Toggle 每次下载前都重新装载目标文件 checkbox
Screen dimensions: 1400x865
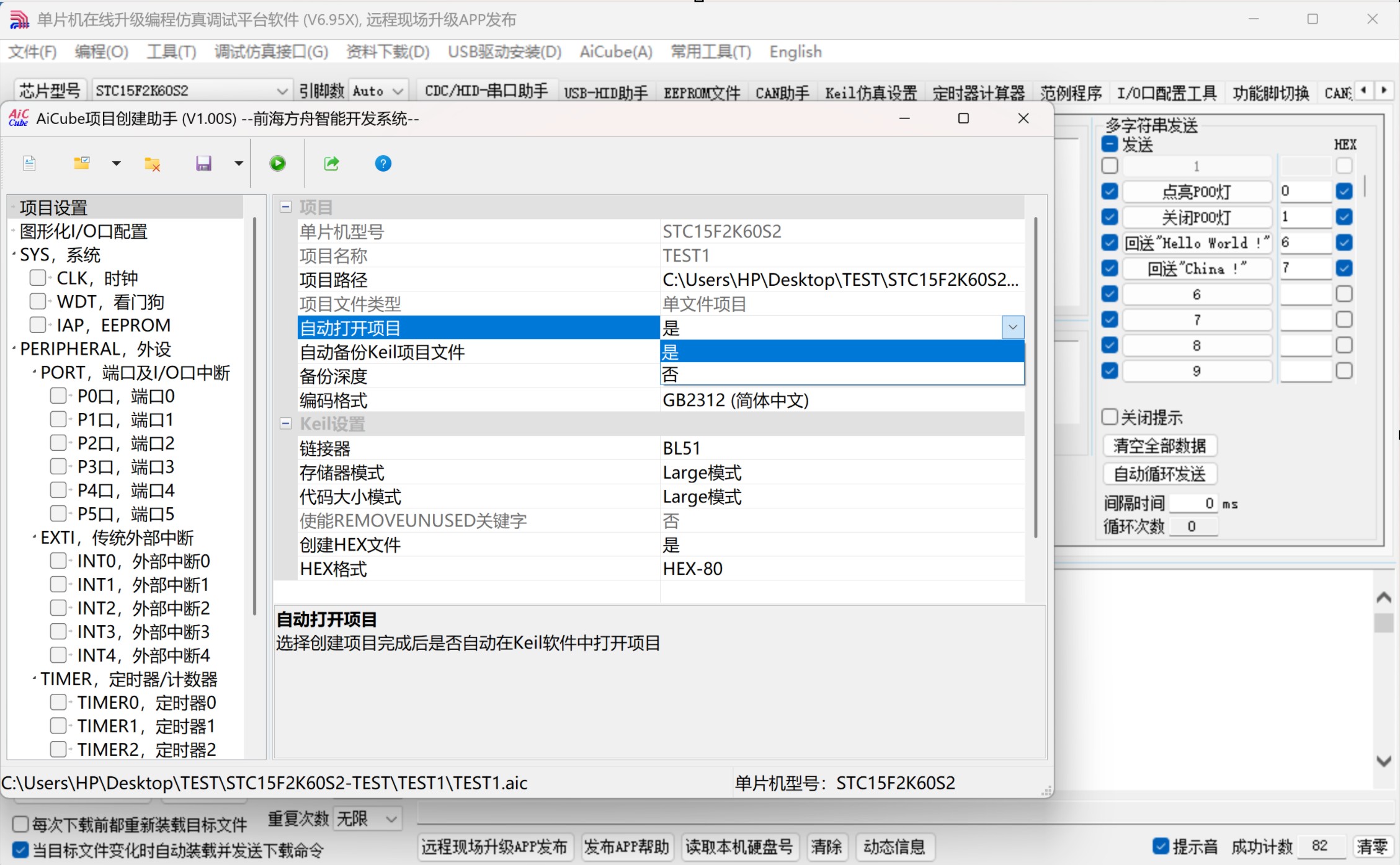tap(20, 824)
